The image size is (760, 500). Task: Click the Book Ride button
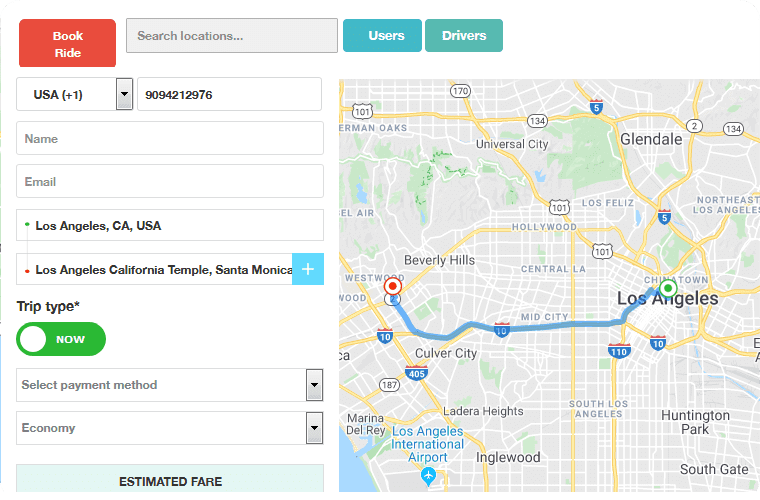67,43
